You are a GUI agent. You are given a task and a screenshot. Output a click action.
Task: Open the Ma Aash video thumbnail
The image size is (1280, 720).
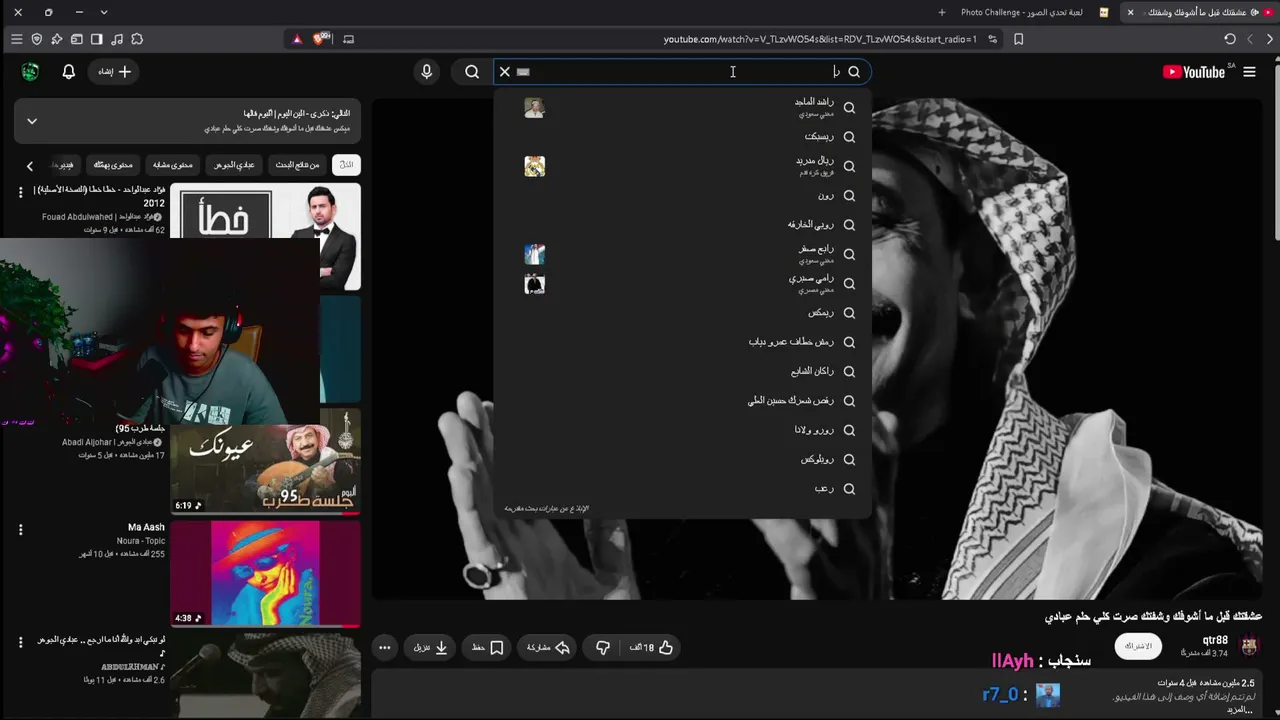pyautogui.click(x=265, y=573)
